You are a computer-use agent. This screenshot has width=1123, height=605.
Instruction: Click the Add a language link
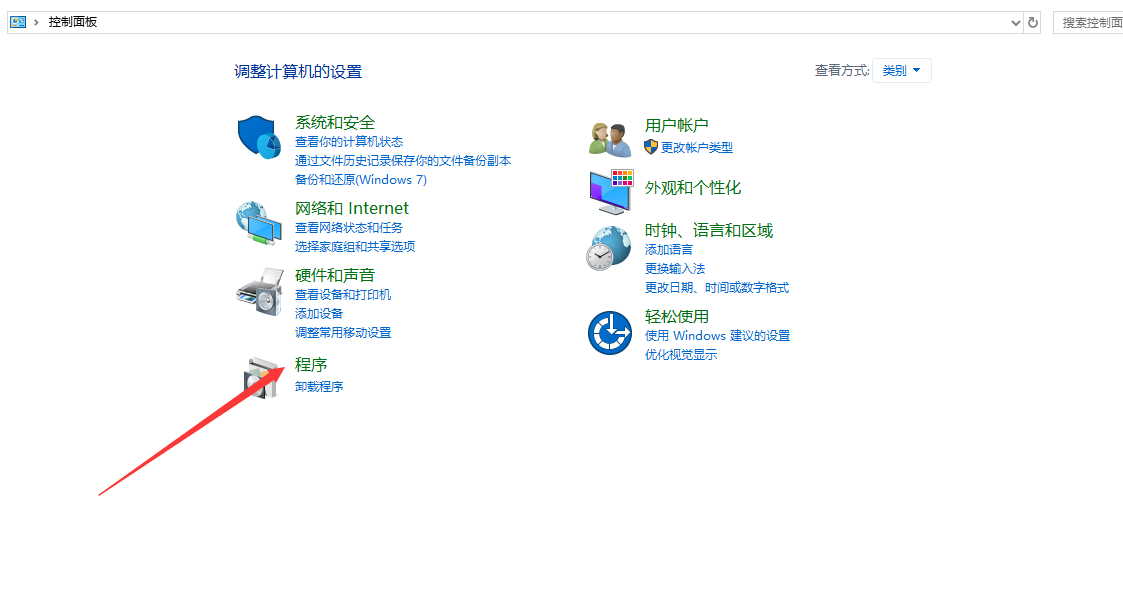pyautogui.click(x=669, y=249)
